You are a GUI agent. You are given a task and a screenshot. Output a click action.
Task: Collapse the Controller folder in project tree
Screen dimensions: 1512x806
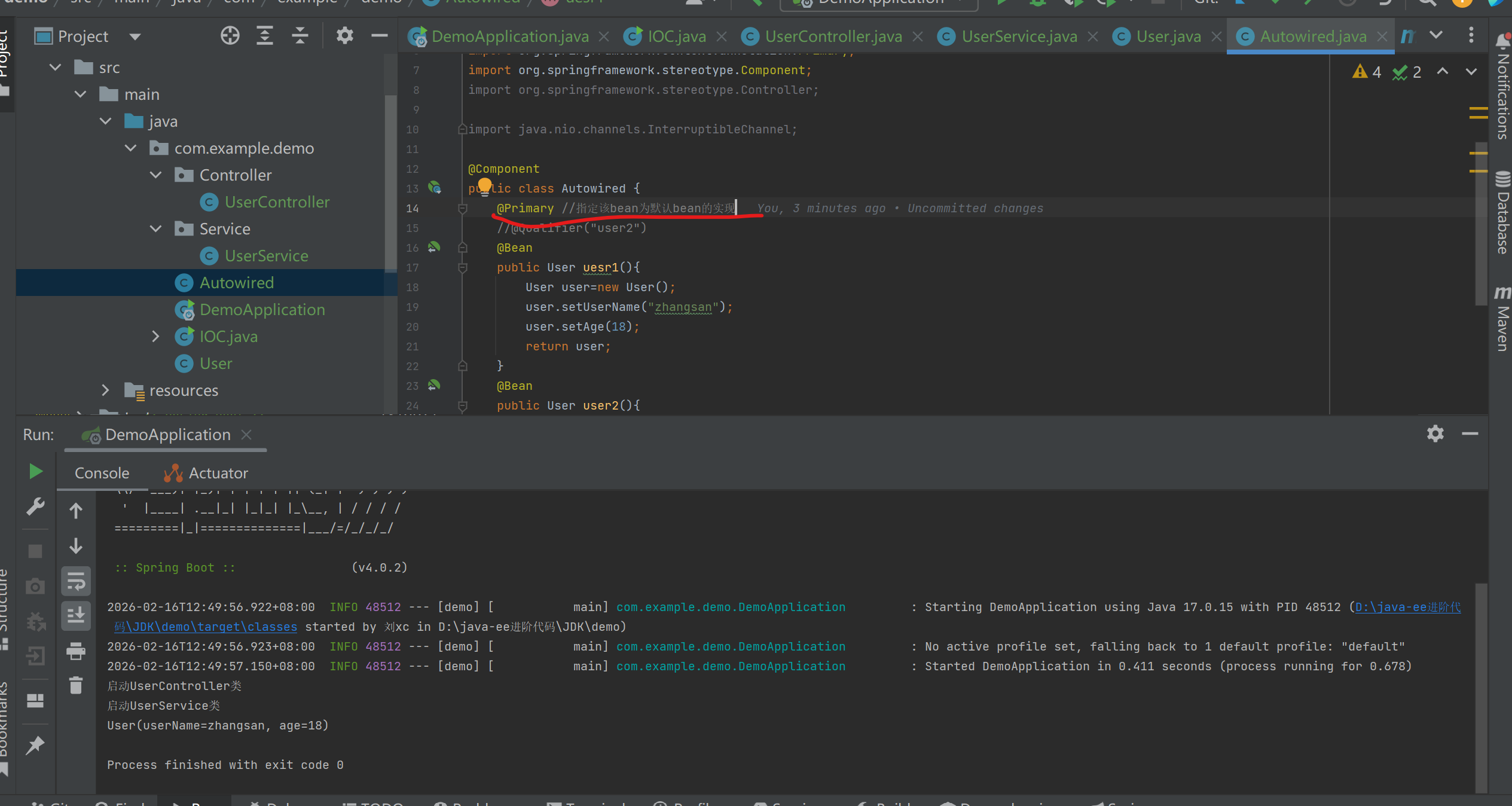coord(155,175)
